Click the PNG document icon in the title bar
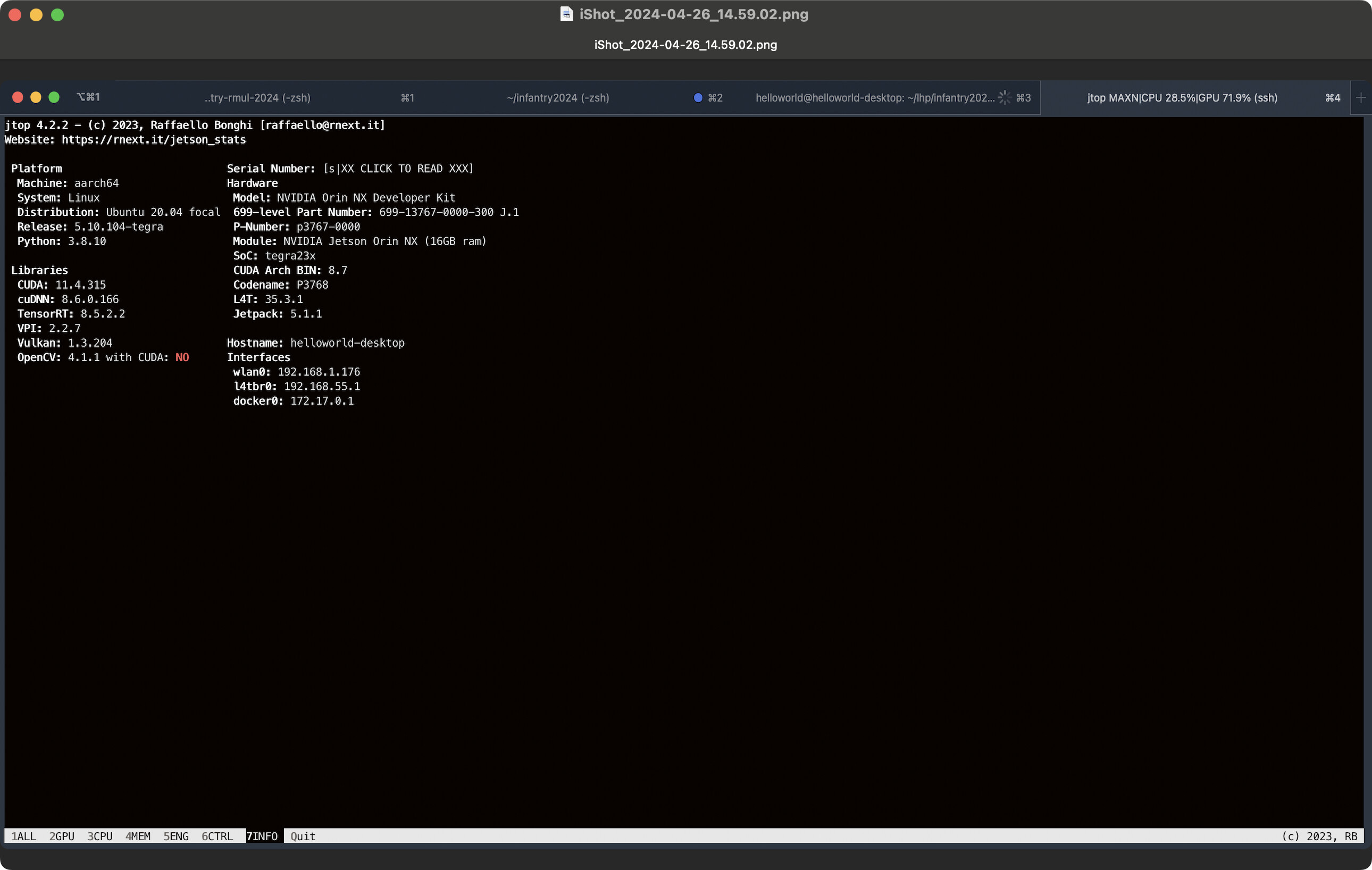 pos(566,15)
